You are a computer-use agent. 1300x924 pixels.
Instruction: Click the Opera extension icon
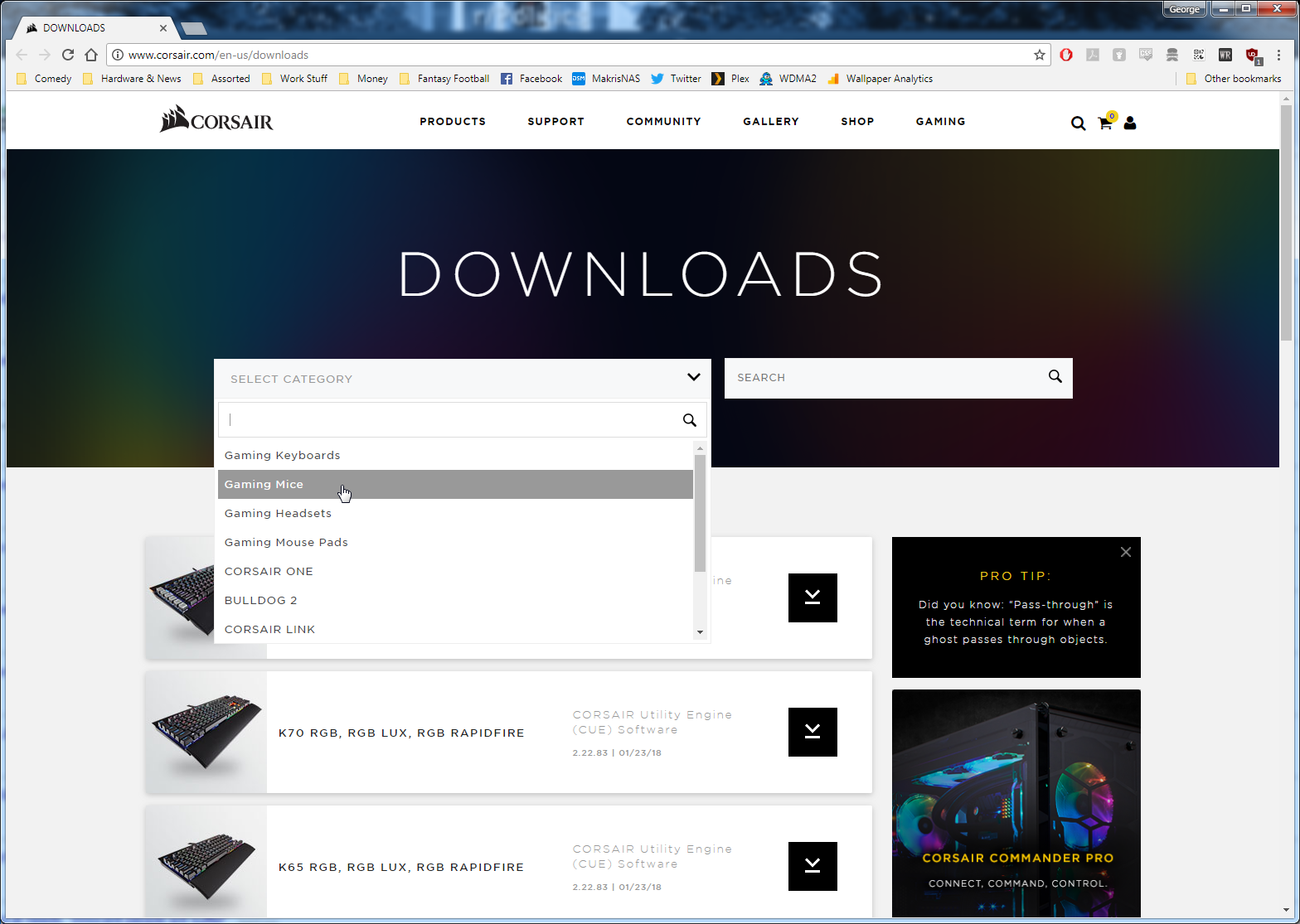pos(1066,55)
